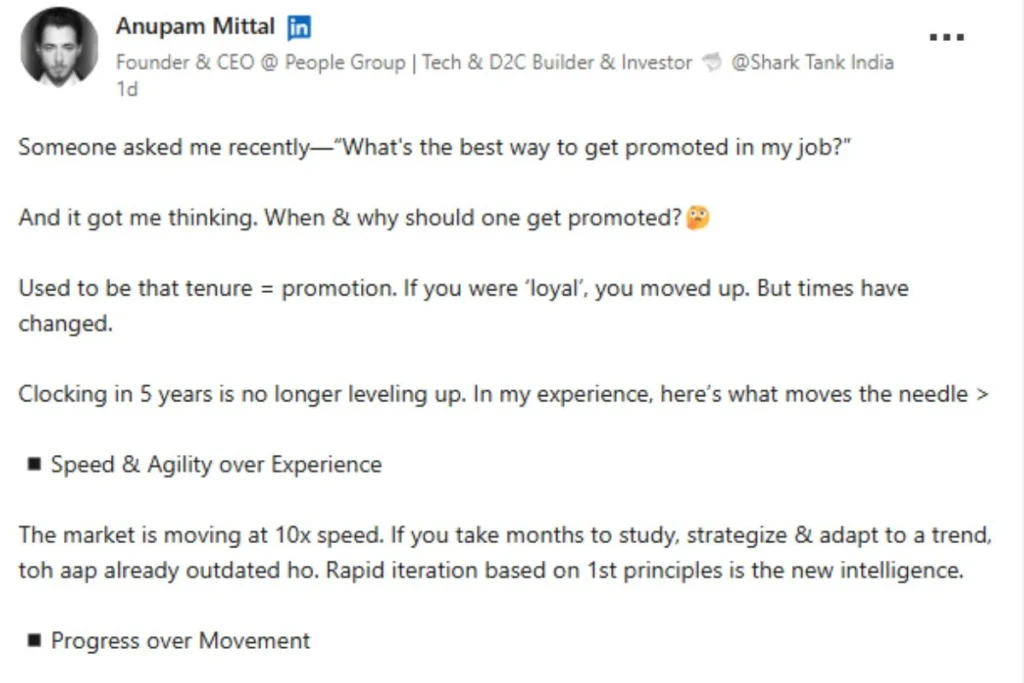
Task: Select the 'Speed & Agility over Experience' heading
Action: (x=216, y=464)
